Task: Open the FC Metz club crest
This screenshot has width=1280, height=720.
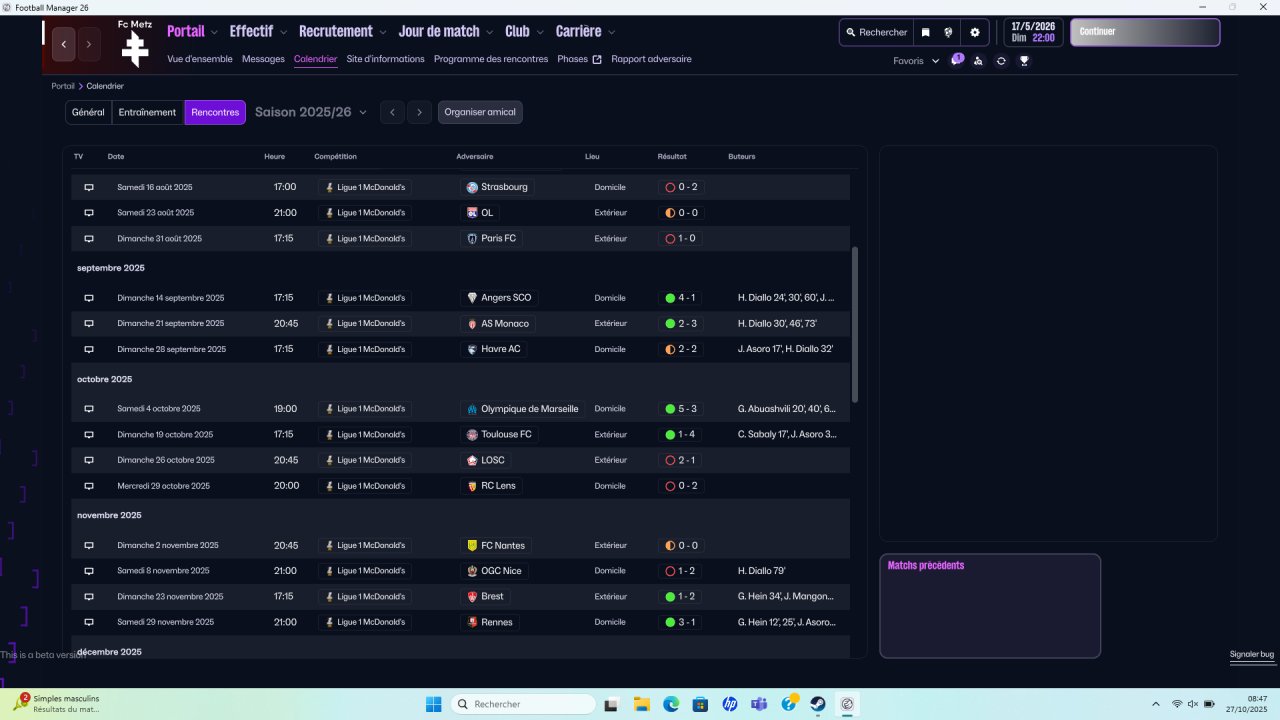Action: click(135, 49)
